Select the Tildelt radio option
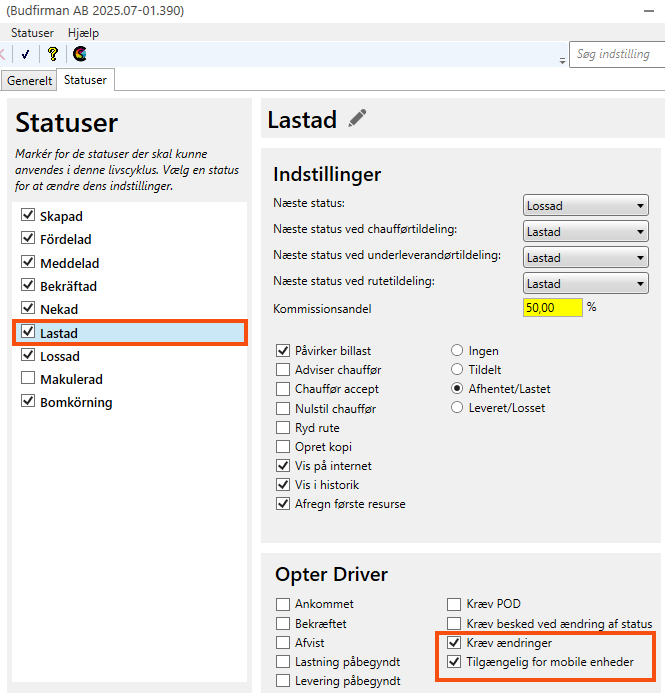Screen dimensions: 665x693 pyautogui.click(x=457, y=370)
